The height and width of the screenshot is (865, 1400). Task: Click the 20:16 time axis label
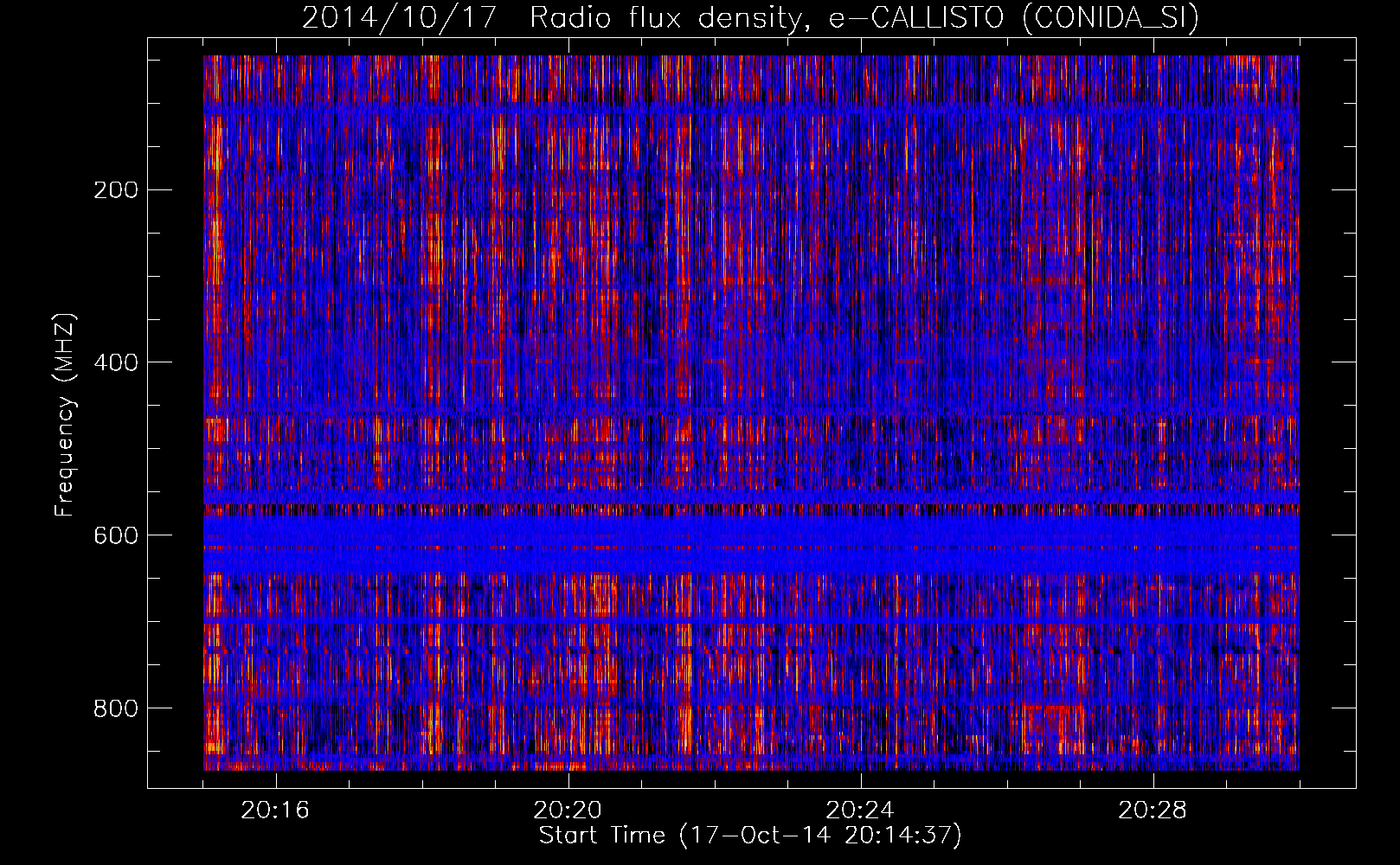(x=275, y=811)
